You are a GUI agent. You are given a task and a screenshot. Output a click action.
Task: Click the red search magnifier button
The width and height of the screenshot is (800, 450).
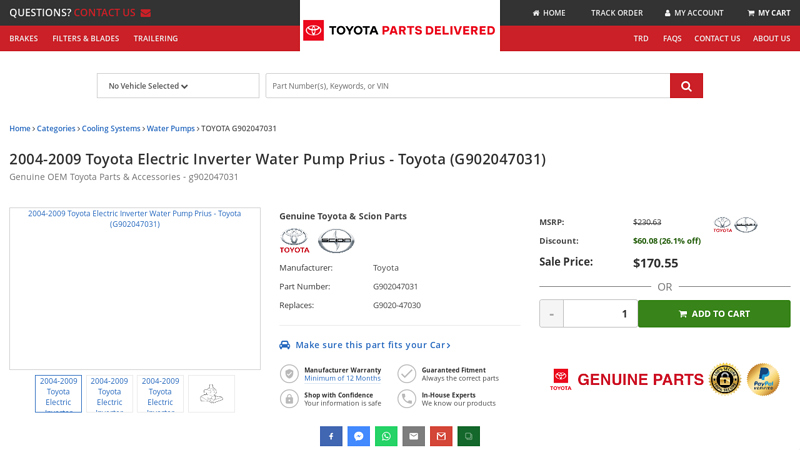pyautogui.click(x=686, y=86)
